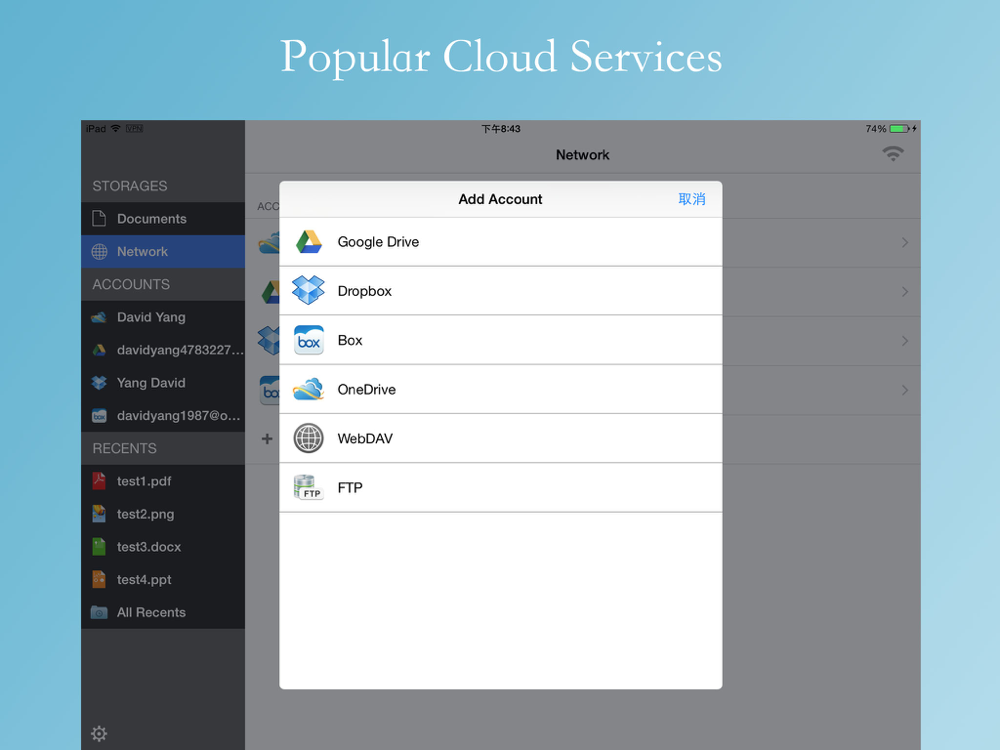This screenshot has height=750, width=1000.
Task: Cancel the Add Account dialog (取消)
Action: point(691,199)
